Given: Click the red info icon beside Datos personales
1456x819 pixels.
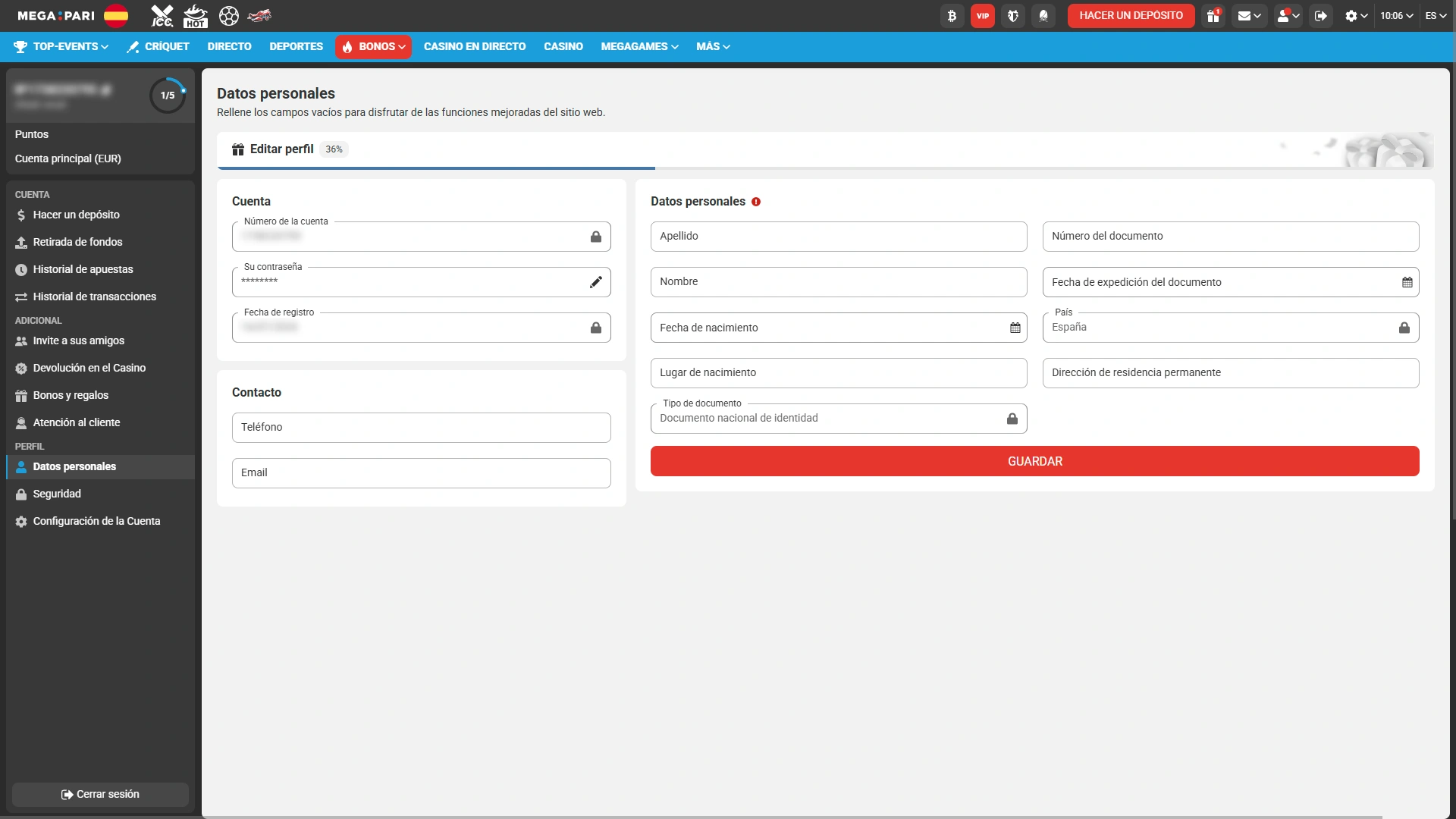Looking at the screenshot, I should (756, 202).
